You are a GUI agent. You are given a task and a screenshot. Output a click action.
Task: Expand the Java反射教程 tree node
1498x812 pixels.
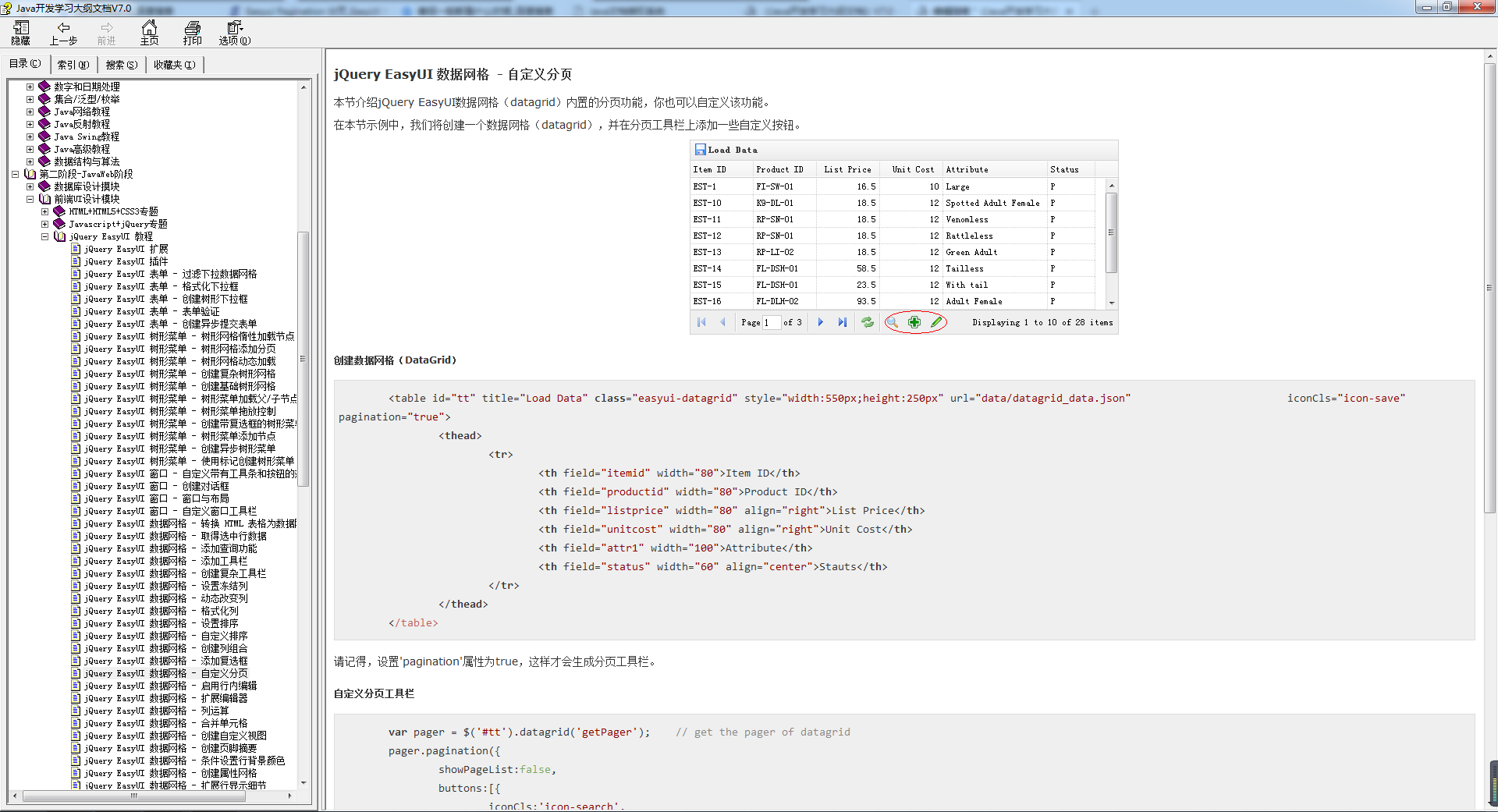30,124
